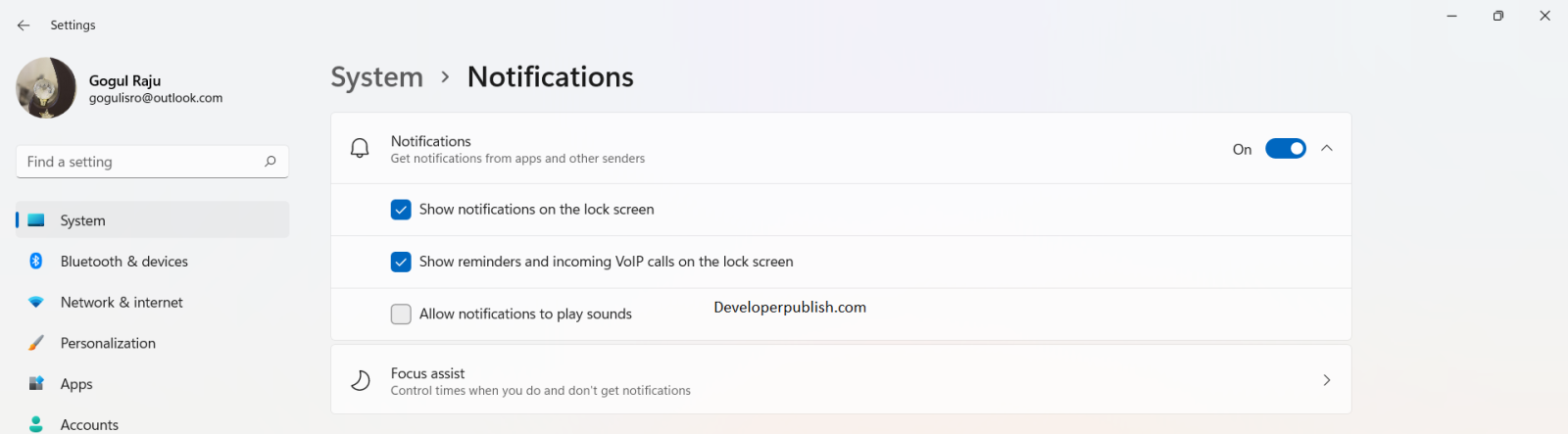Uncheck reminders and VoIP calls checkbox
The width and height of the screenshot is (1568, 434).
pyautogui.click(x=401, y=262)
